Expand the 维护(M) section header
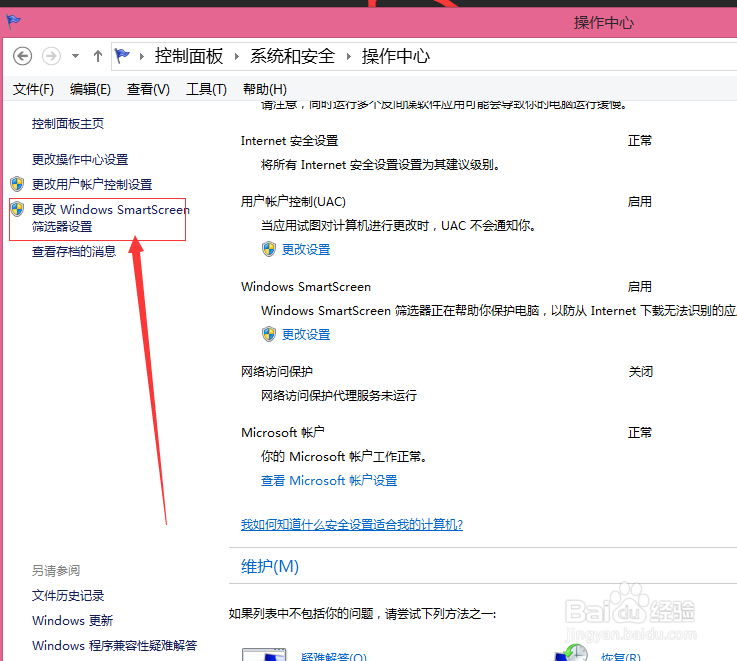Viewport: 737px width, 661px height. tap(270, 566)
